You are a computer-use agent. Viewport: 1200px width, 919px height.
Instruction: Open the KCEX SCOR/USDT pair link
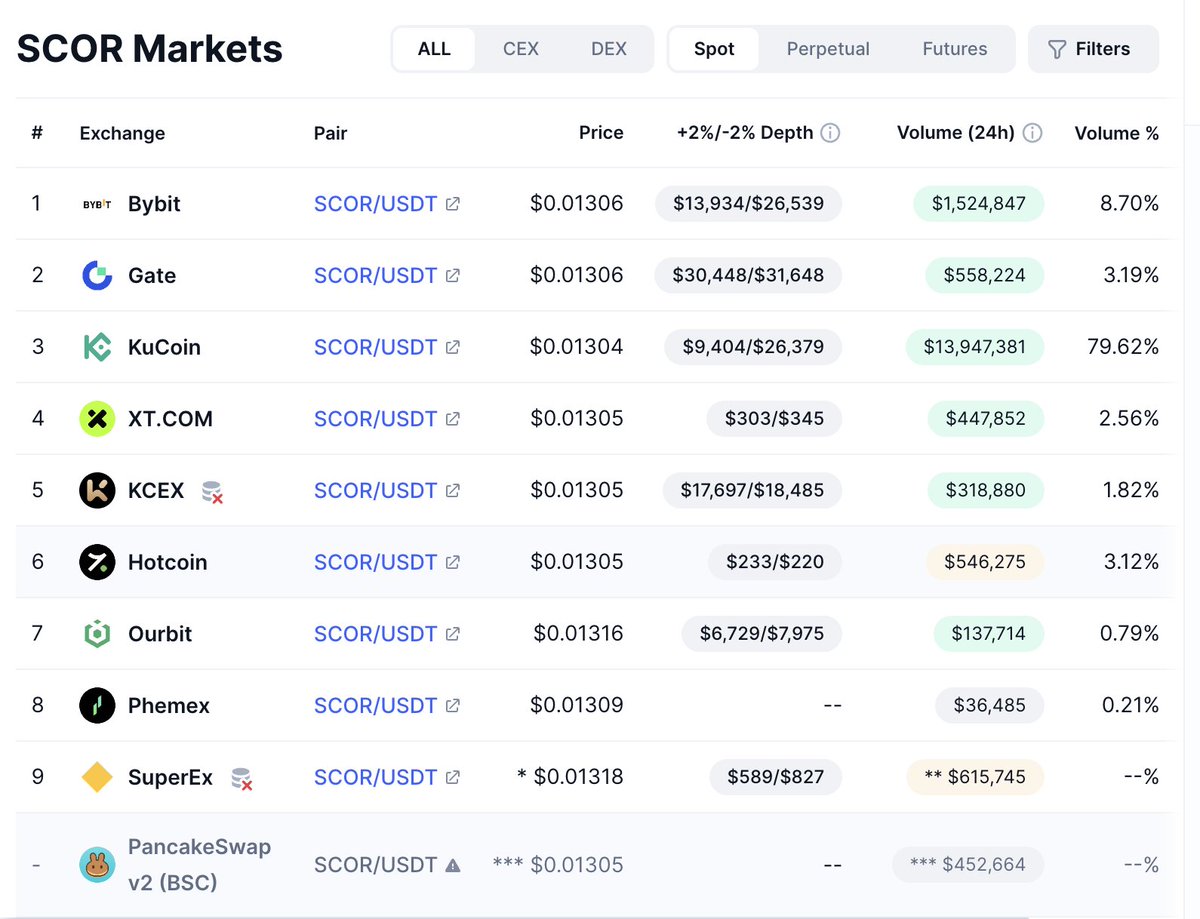pyautogui.click(x=375, y=490)
